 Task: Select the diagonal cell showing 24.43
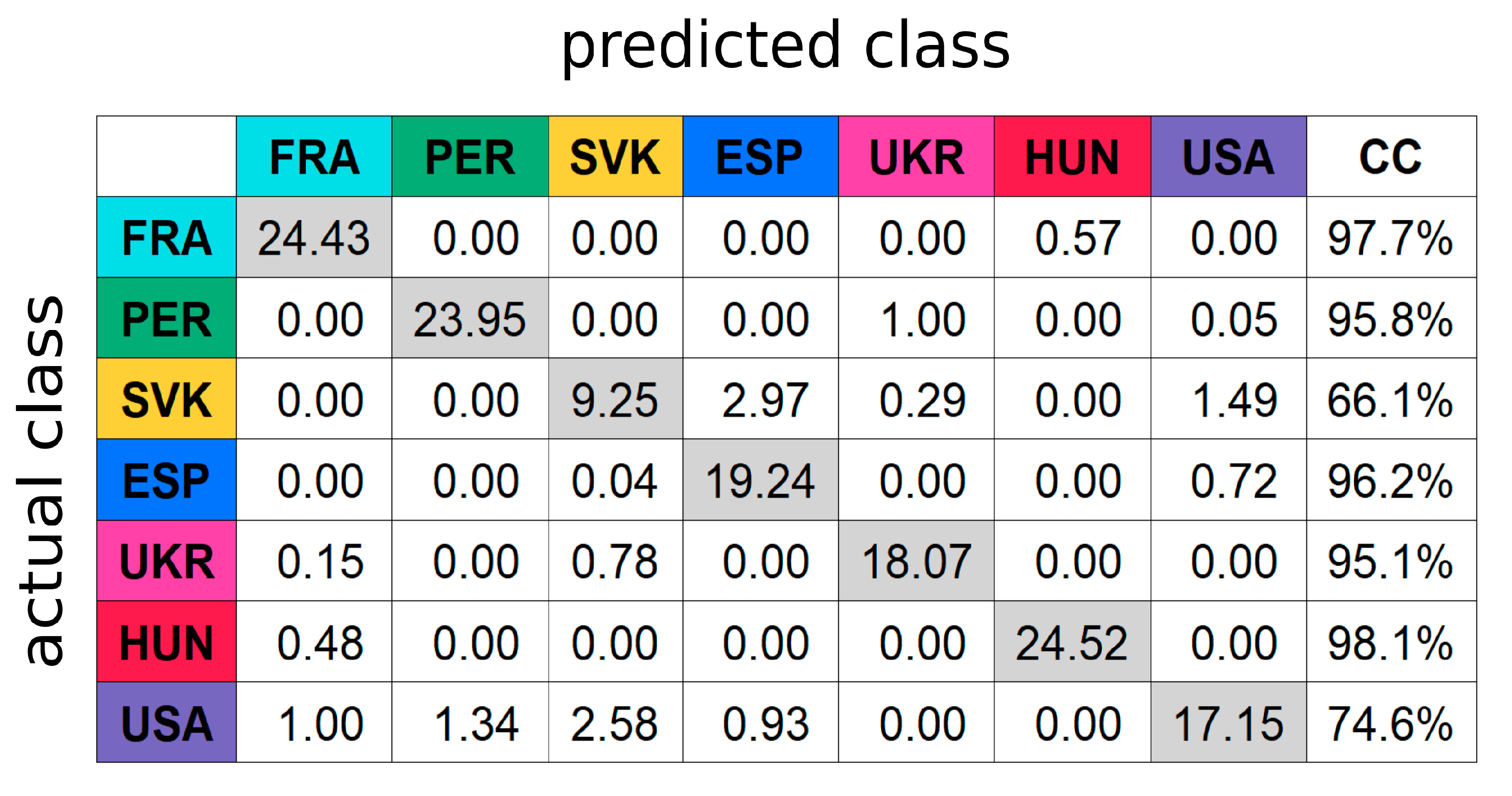314,237
